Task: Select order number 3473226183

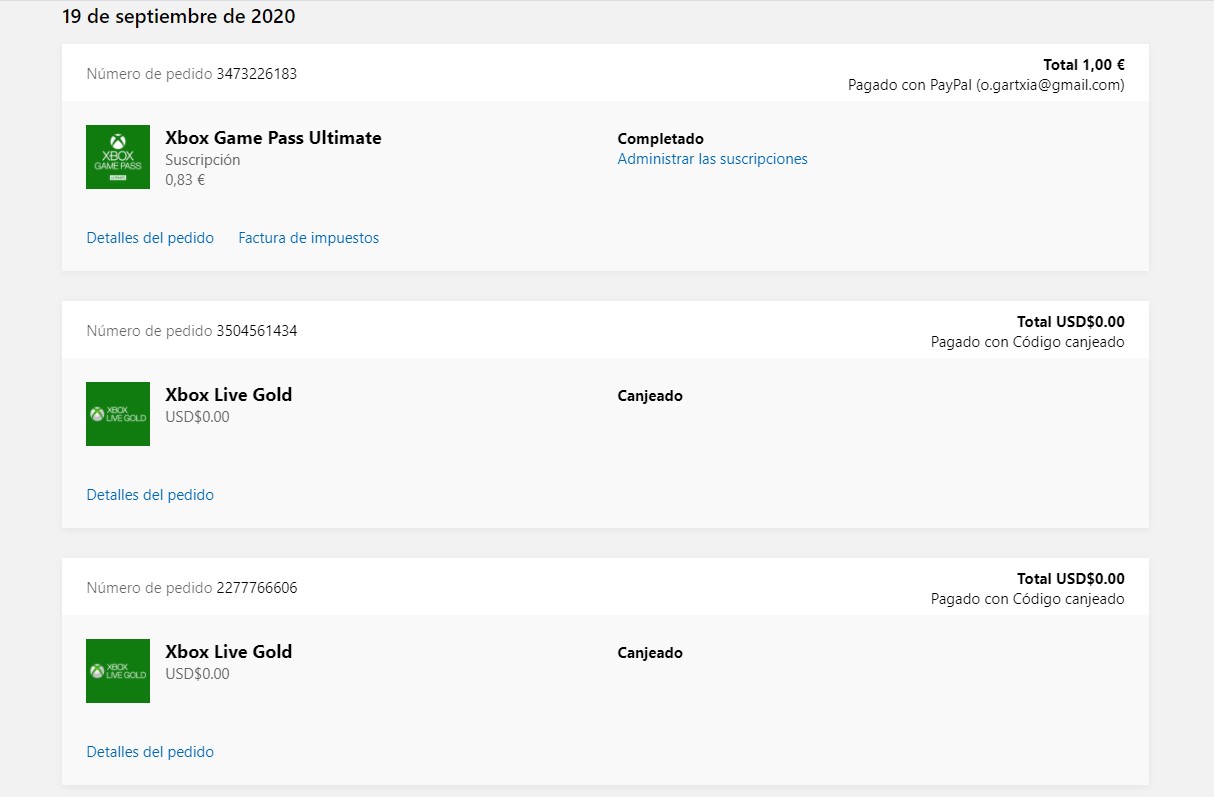Action: coord(256,74)
